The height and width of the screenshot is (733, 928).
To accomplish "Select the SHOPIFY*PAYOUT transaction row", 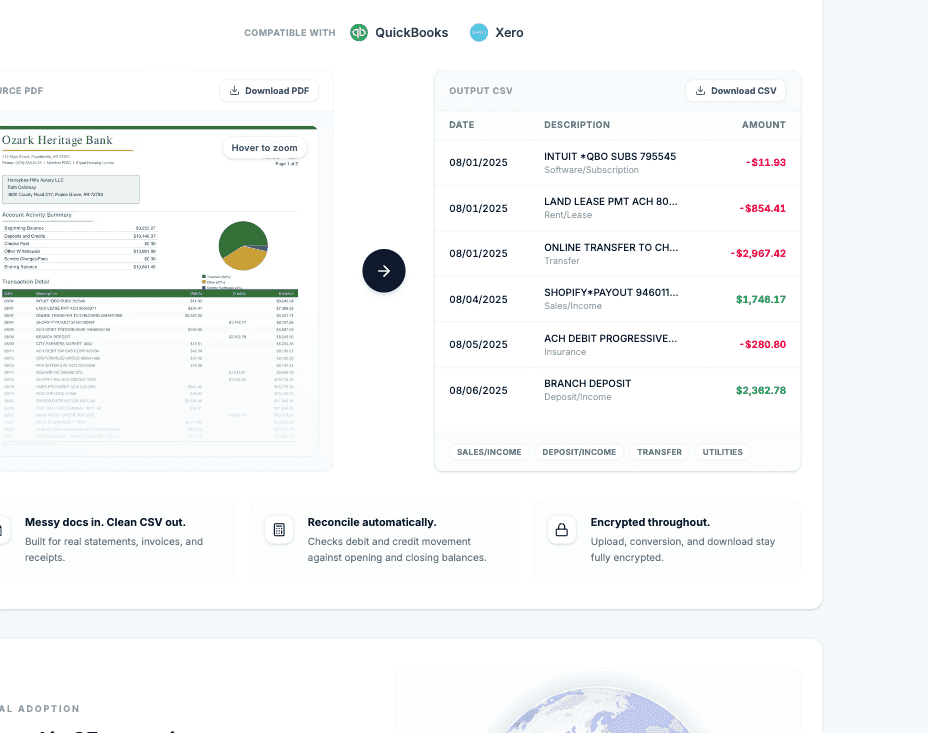I will pos(617,299).
